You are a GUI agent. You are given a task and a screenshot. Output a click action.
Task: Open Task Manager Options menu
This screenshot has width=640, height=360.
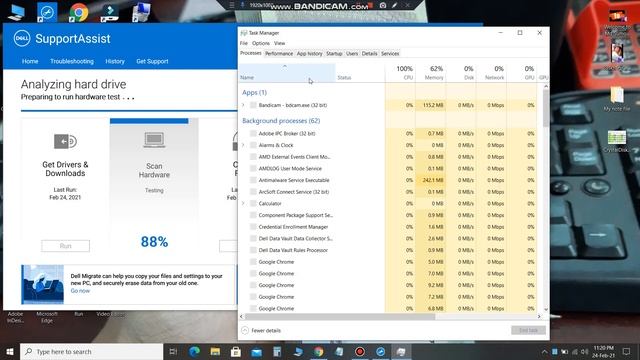tap(260, 43)
